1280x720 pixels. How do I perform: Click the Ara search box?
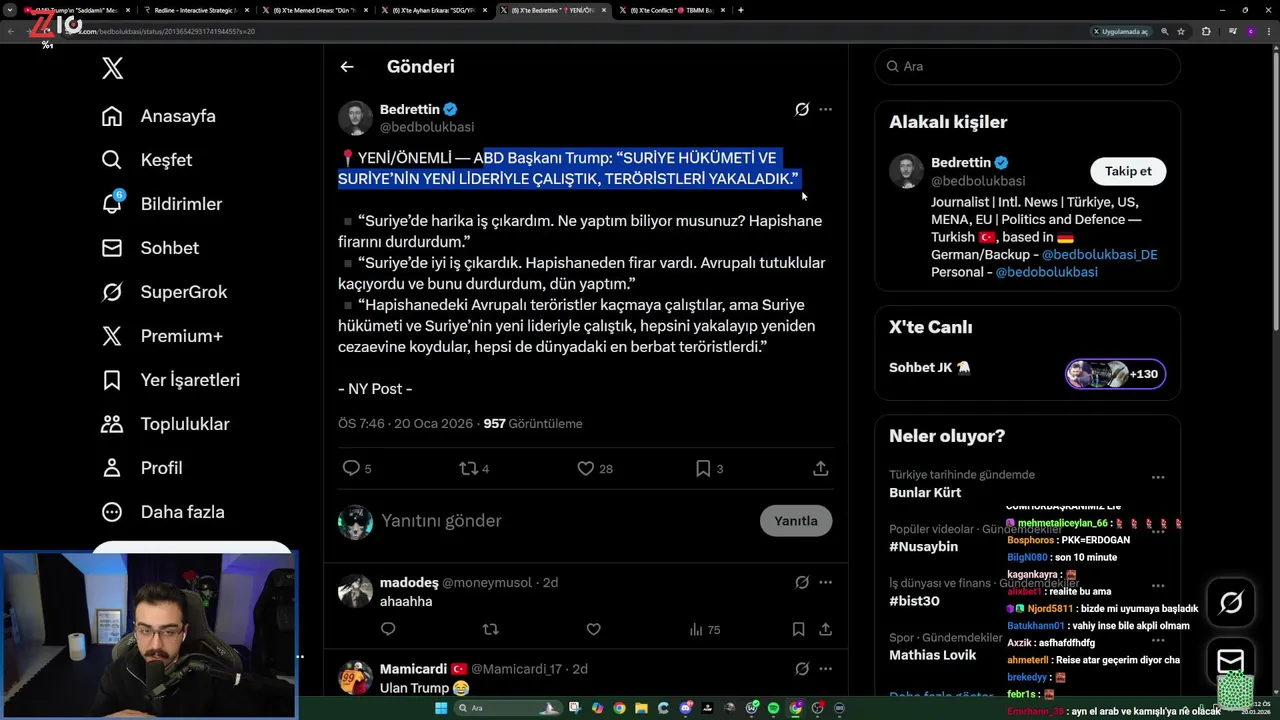pos(1027,66)
